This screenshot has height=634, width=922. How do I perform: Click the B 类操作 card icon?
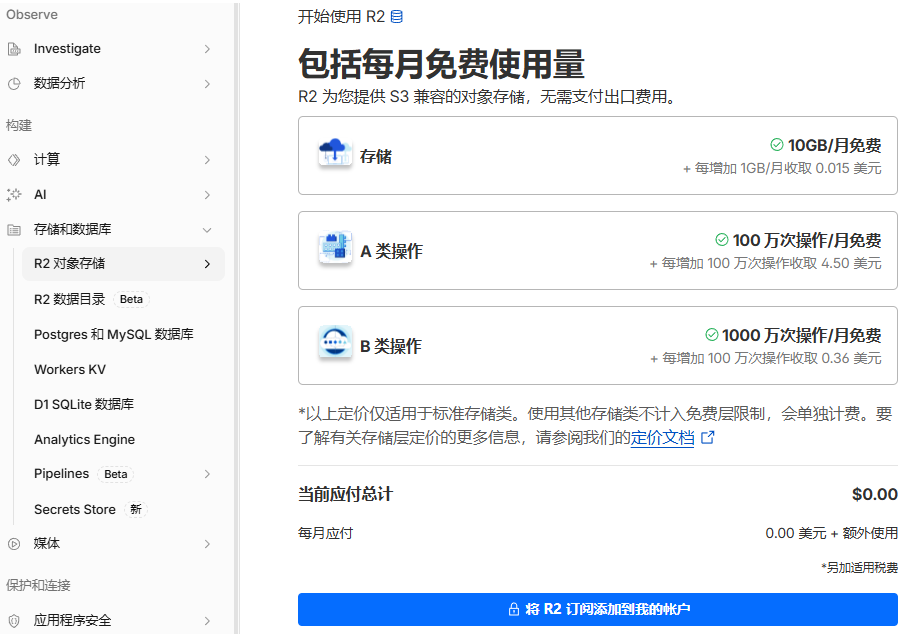335,341
